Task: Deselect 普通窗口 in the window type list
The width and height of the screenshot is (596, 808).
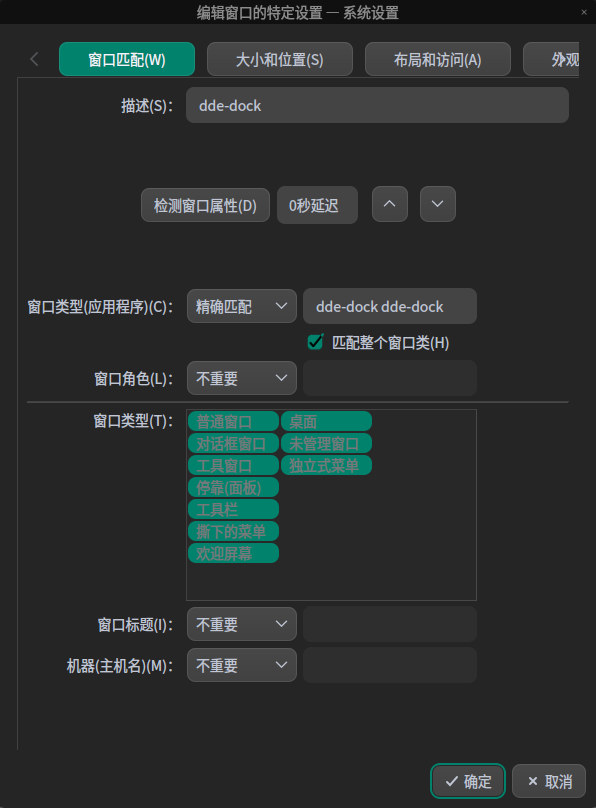Action: point(233,421)
